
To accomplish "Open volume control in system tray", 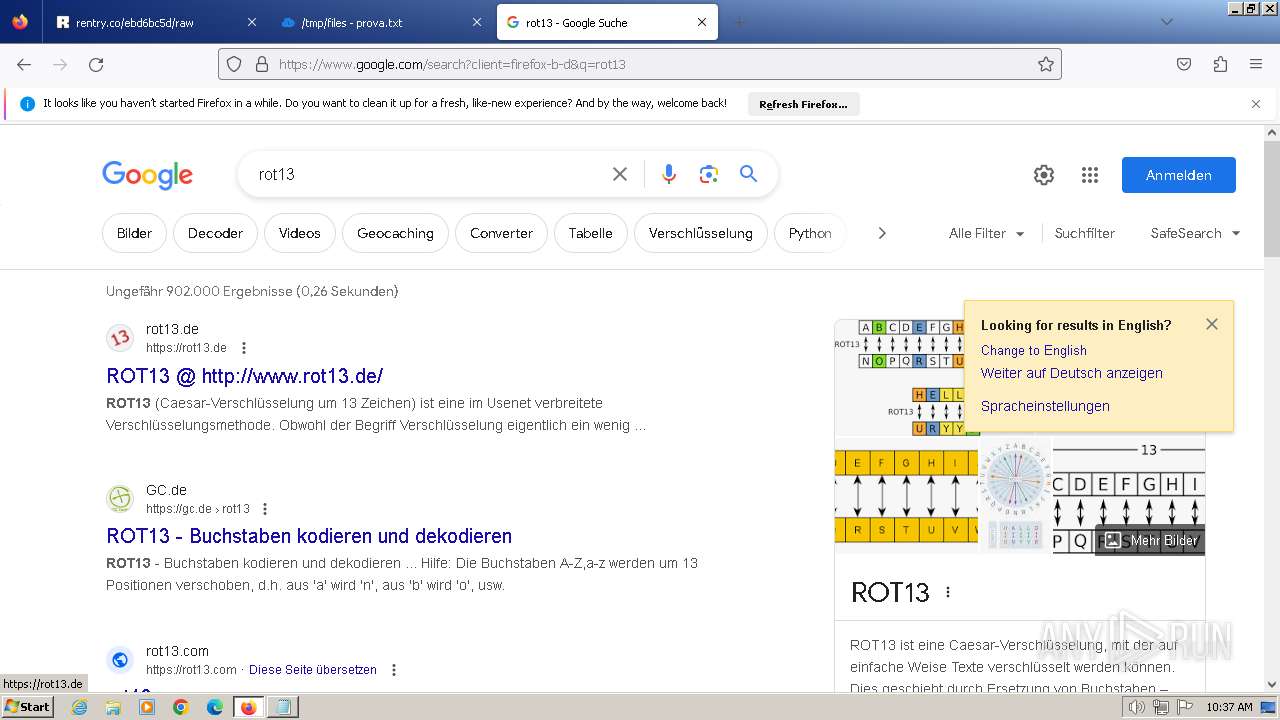I will (1136, 707).
